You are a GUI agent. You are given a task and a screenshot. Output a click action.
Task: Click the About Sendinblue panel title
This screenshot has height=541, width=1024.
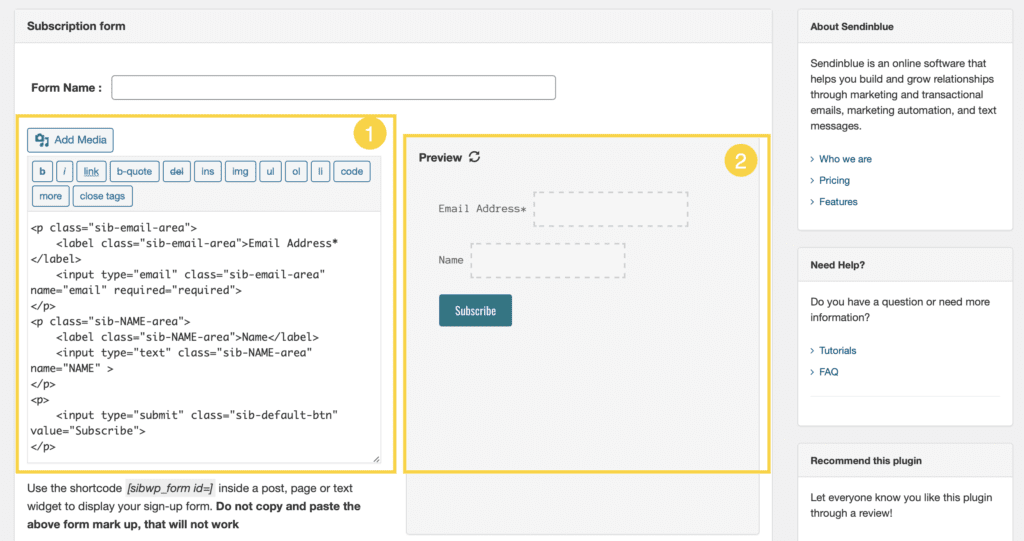(x=852, y=27)
